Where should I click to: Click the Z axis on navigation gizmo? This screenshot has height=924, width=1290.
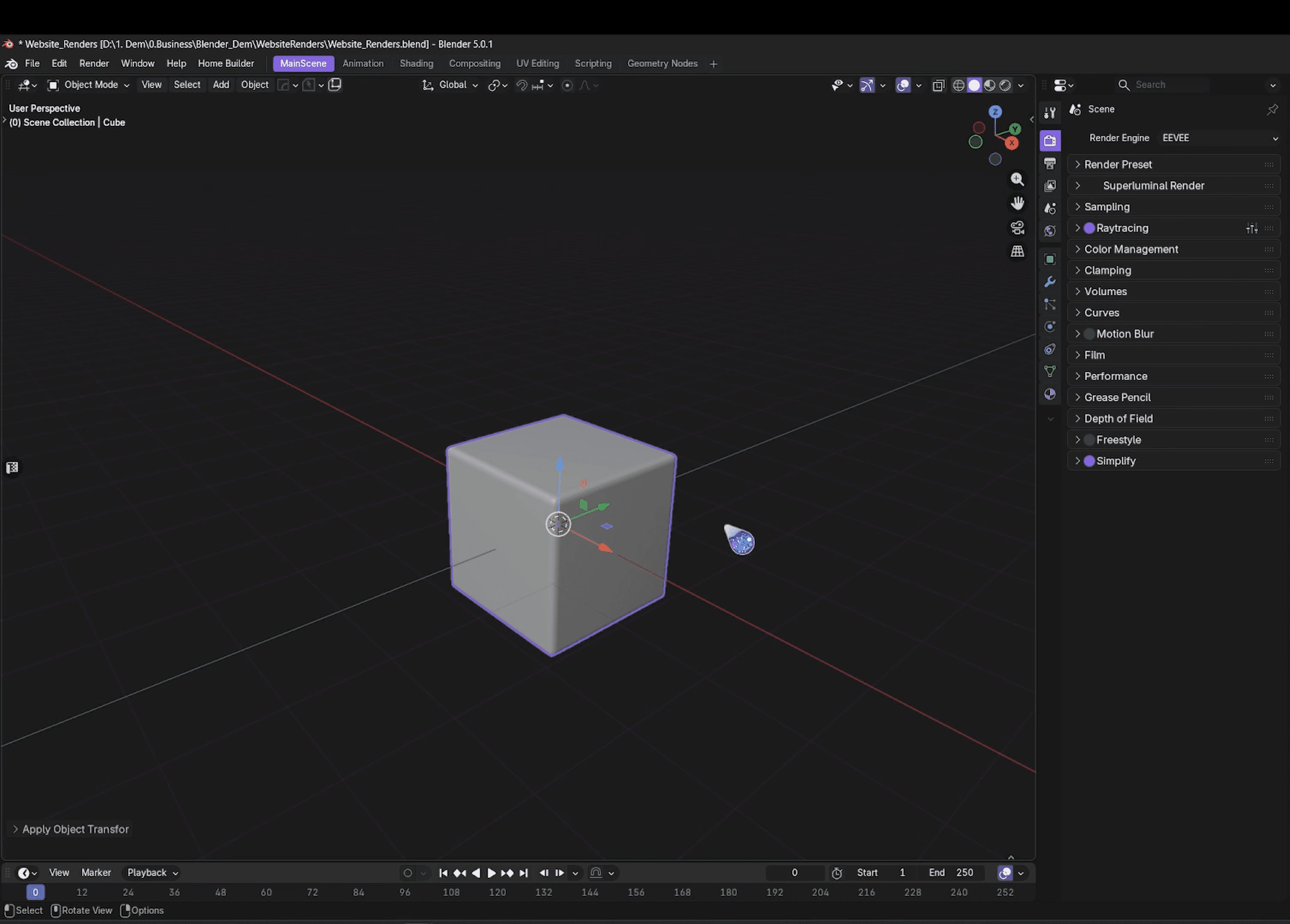point(995,112)
